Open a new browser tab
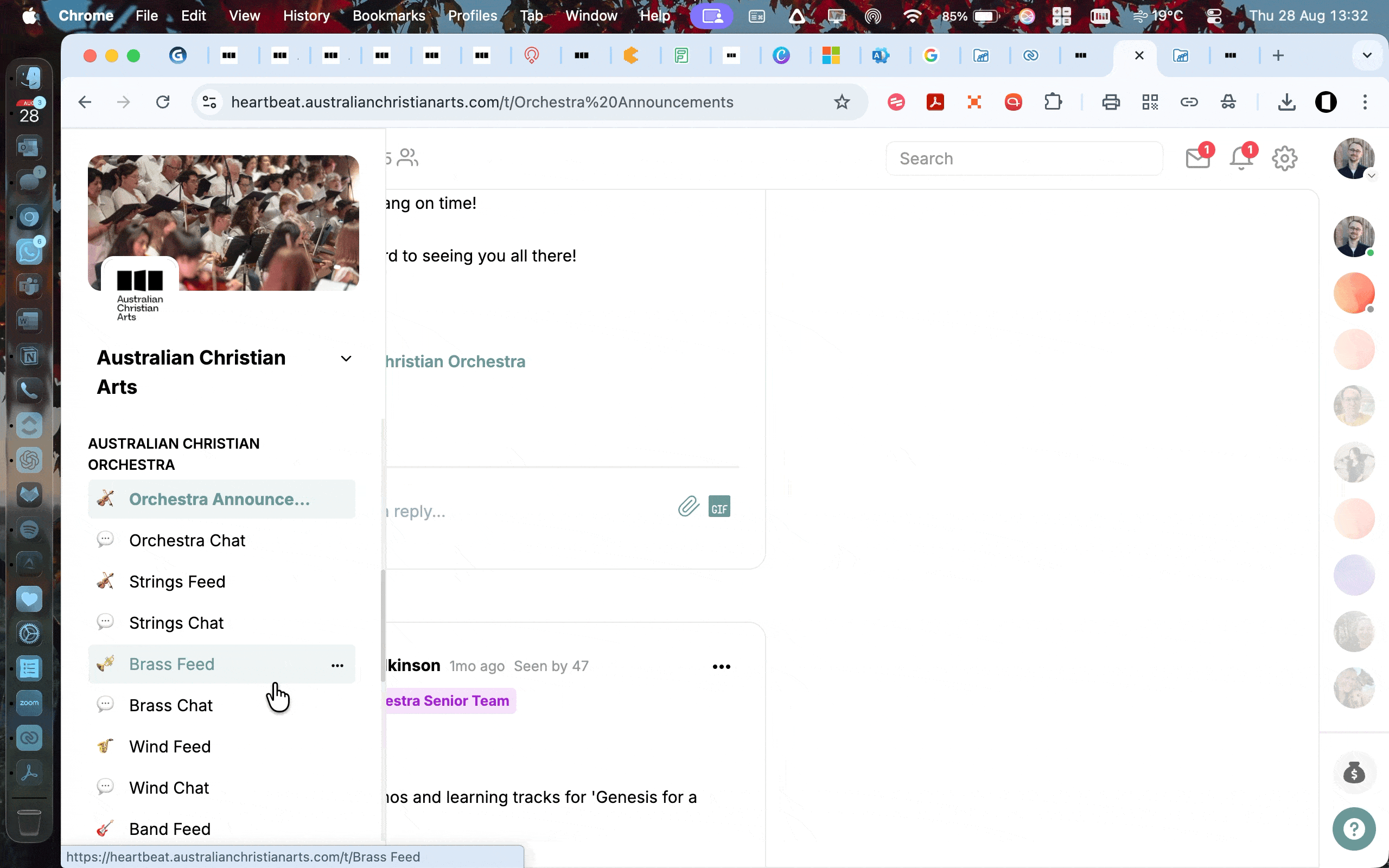 click(1278, 55)
